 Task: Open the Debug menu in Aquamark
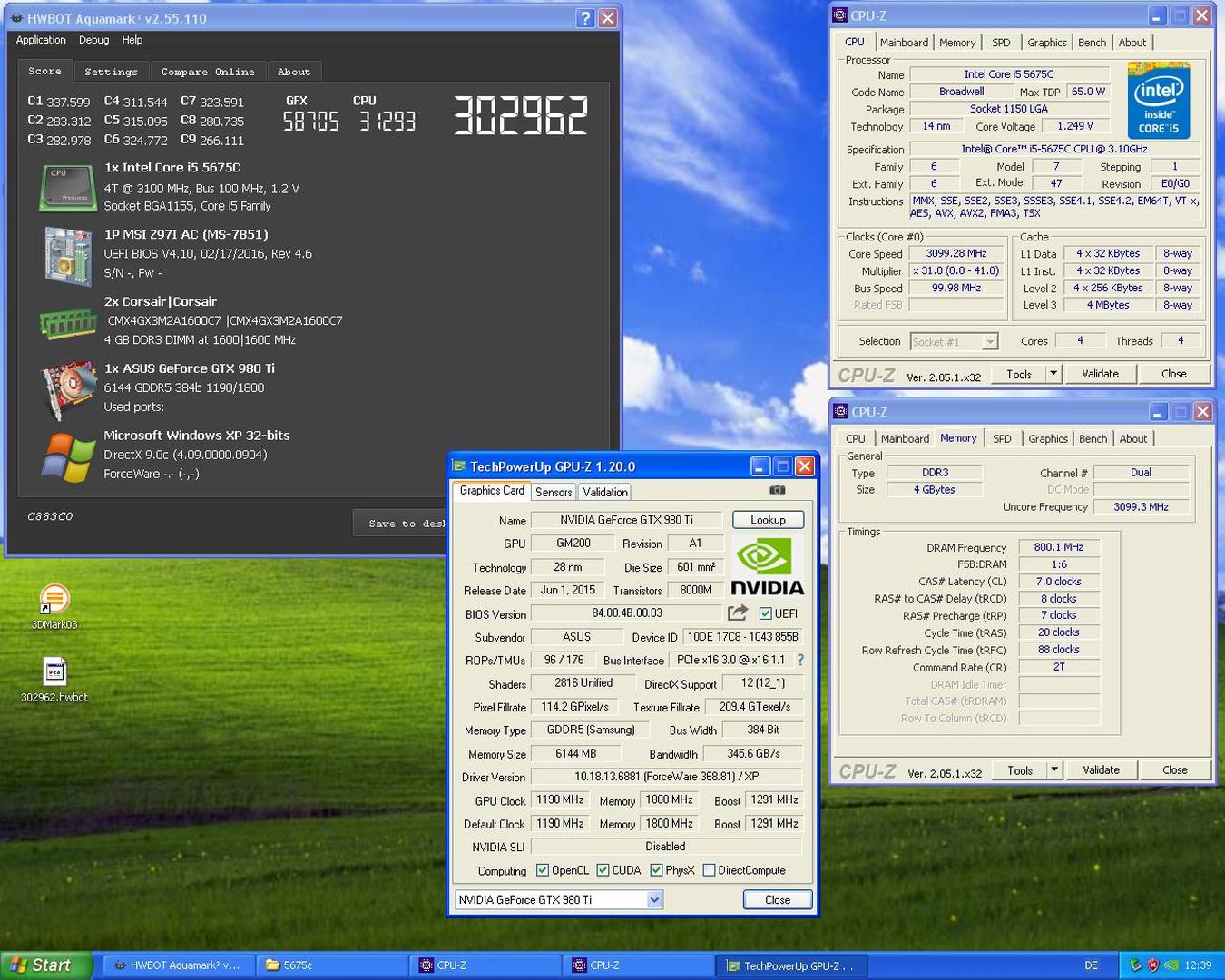point(93,40)
